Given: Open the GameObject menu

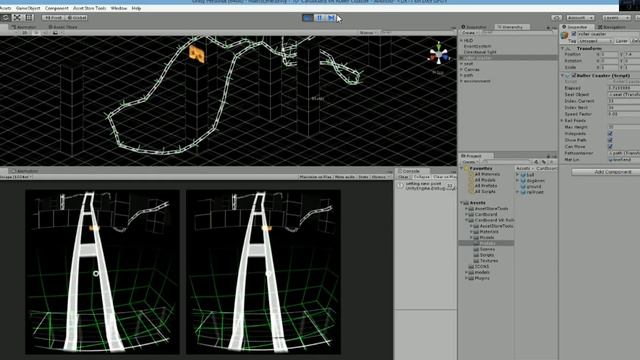Looking at the screenshot, I should coord(28,8).
